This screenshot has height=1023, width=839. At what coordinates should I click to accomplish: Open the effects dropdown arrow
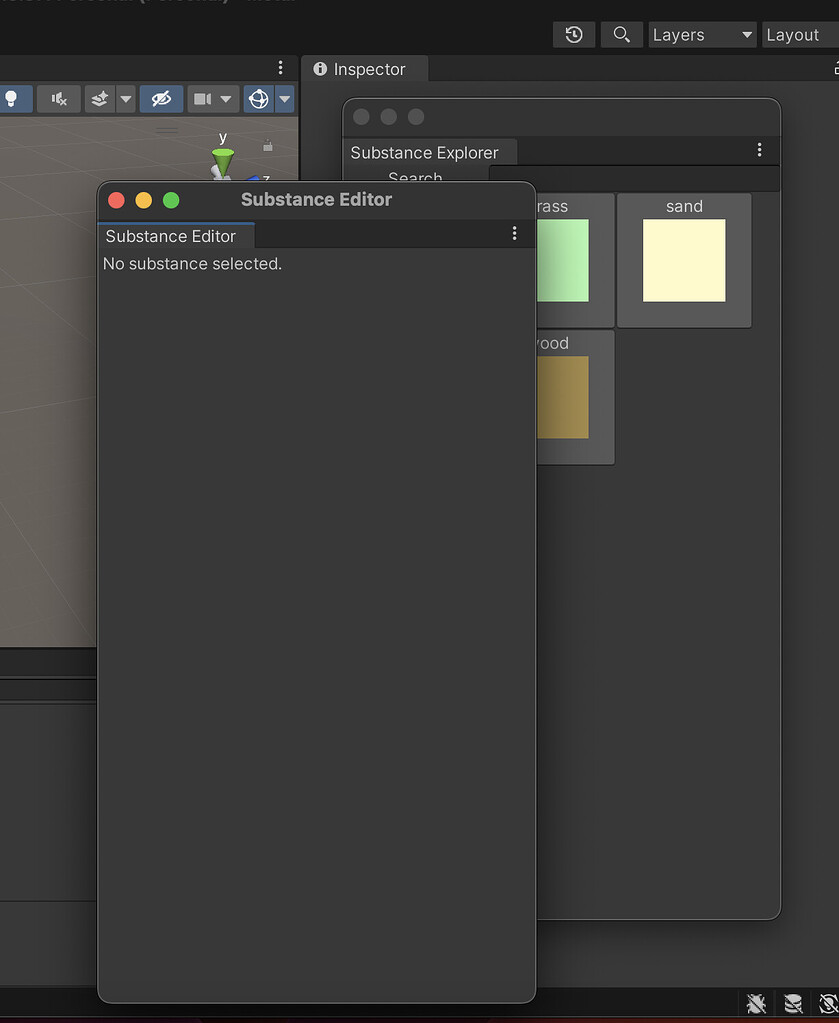pos(125,98)
